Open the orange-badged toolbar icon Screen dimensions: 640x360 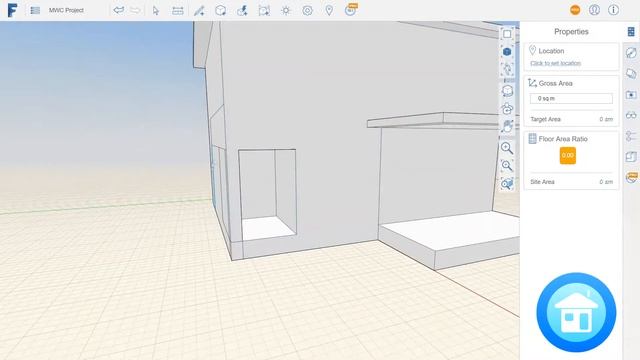point(351,10)
